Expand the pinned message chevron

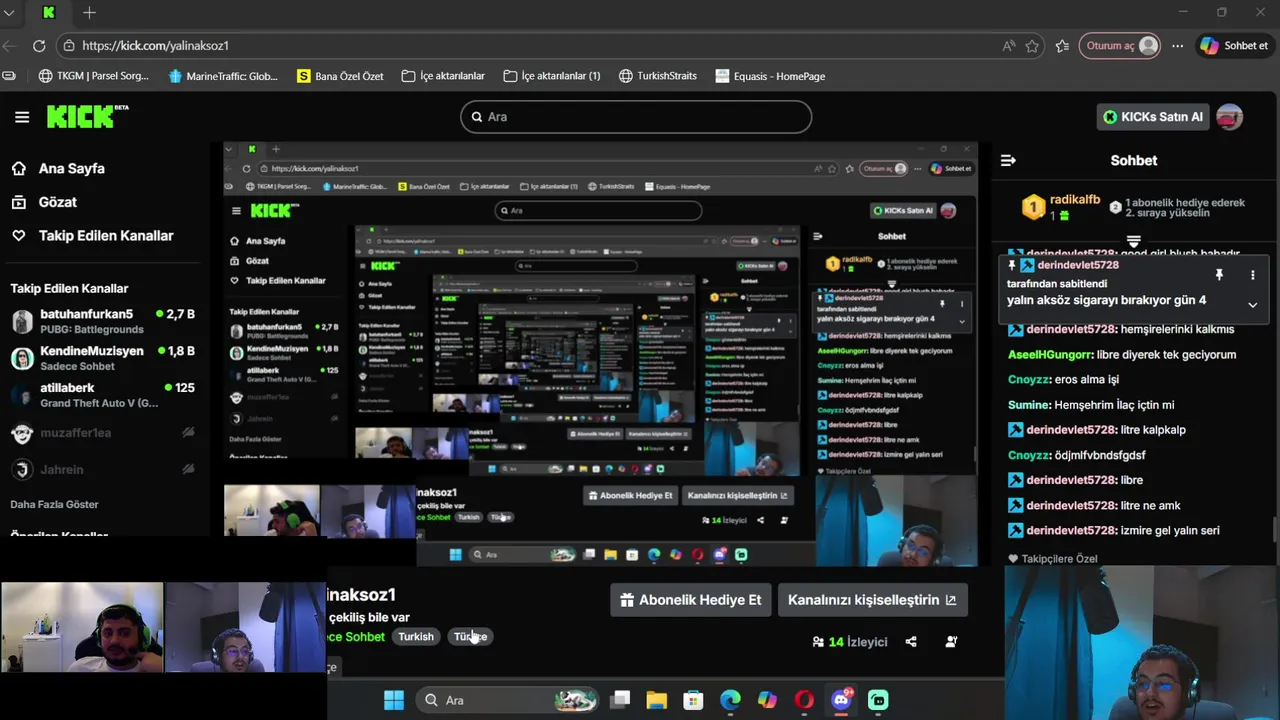coord(1252,304)
